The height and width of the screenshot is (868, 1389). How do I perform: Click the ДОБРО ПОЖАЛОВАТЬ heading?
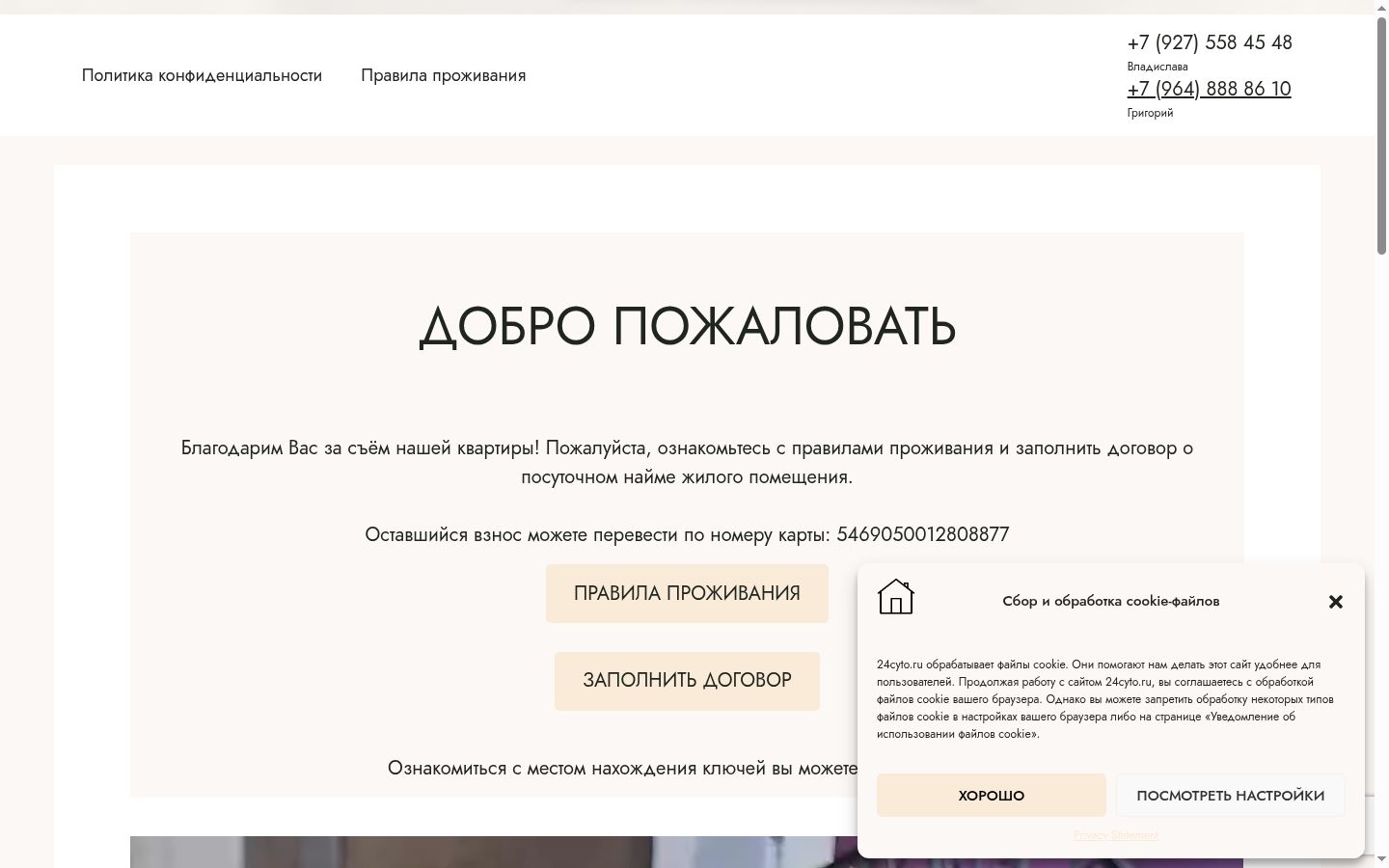(x=687, y=326)
